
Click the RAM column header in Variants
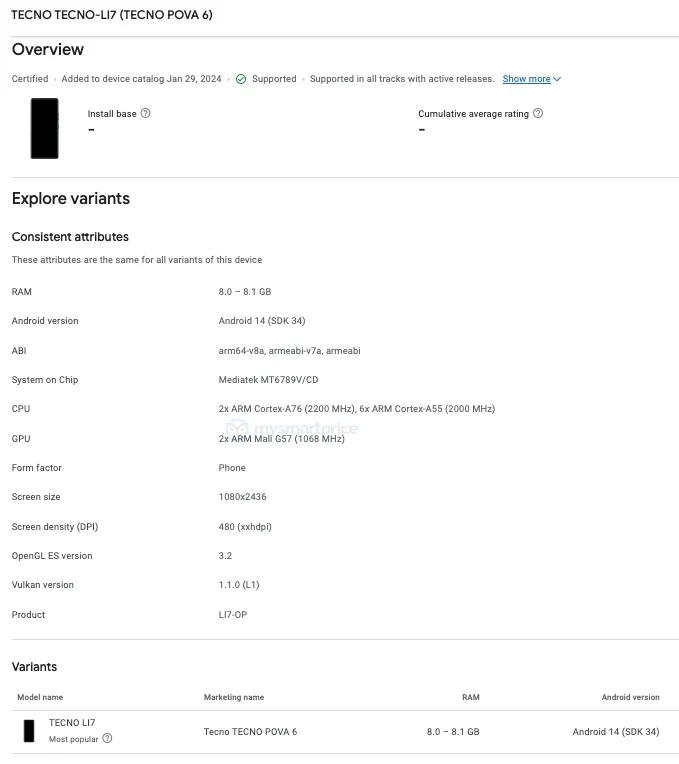pos(470,697)
